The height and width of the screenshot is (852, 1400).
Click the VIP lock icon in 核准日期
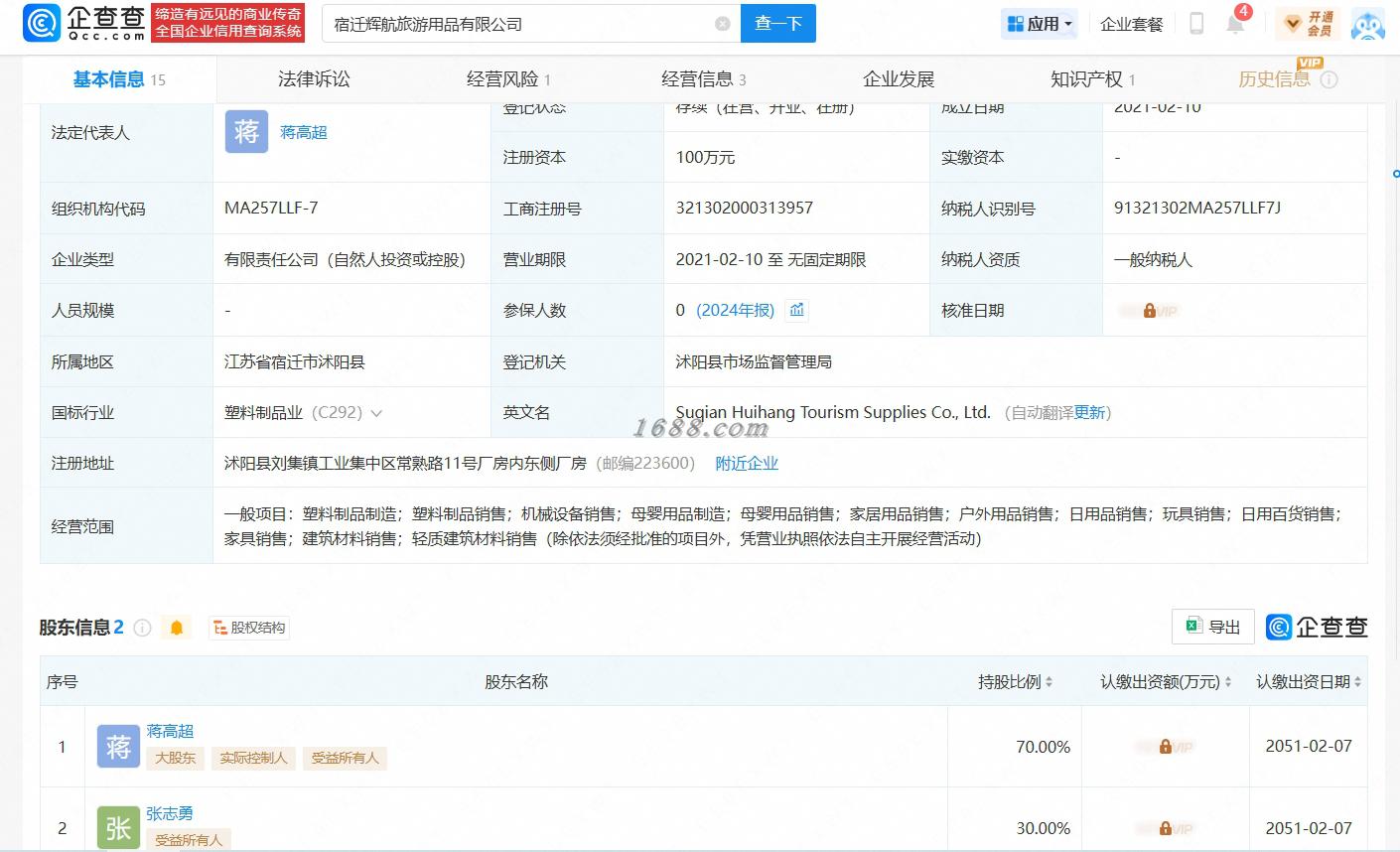[1149, 311]
